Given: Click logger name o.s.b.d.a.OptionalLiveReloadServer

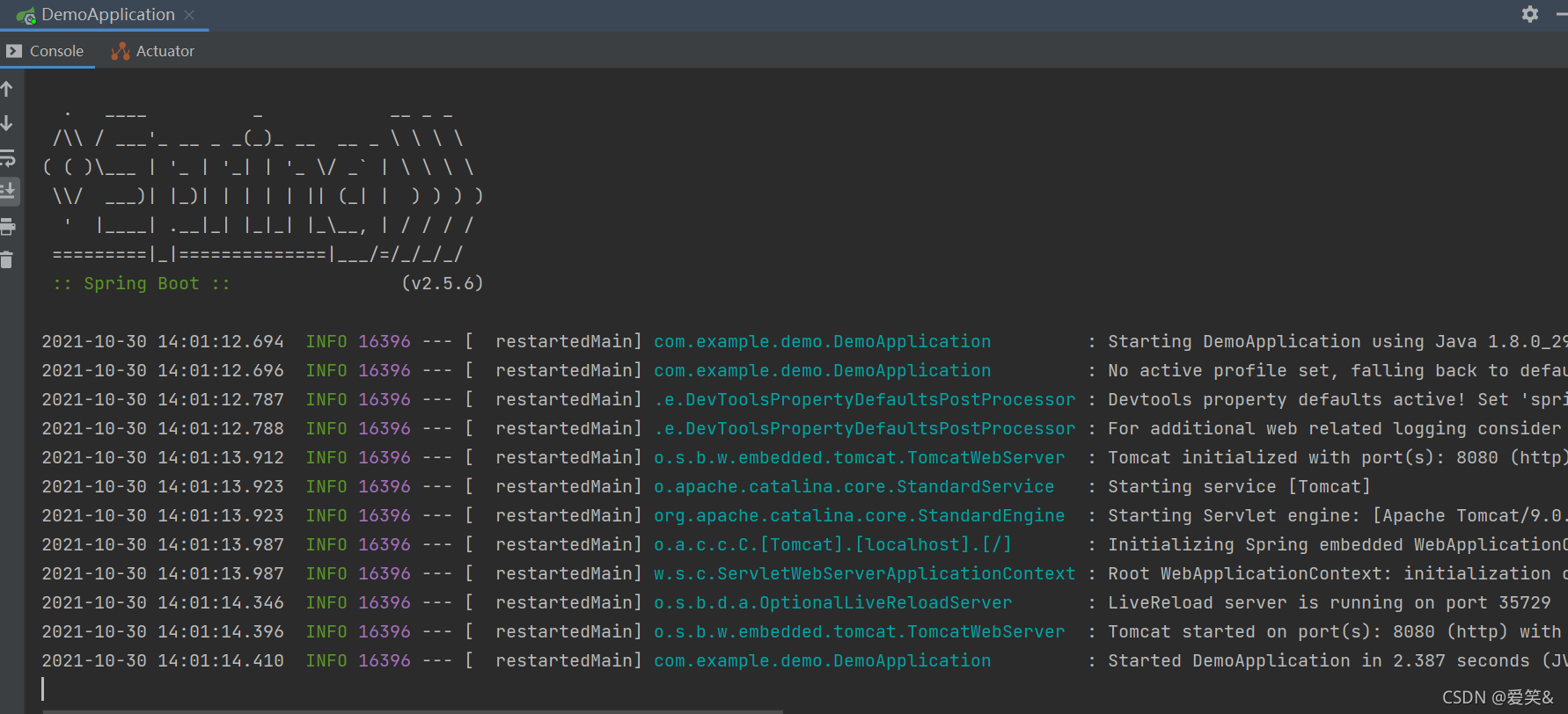Looking at the screenshot, I should tap(832, 602).
